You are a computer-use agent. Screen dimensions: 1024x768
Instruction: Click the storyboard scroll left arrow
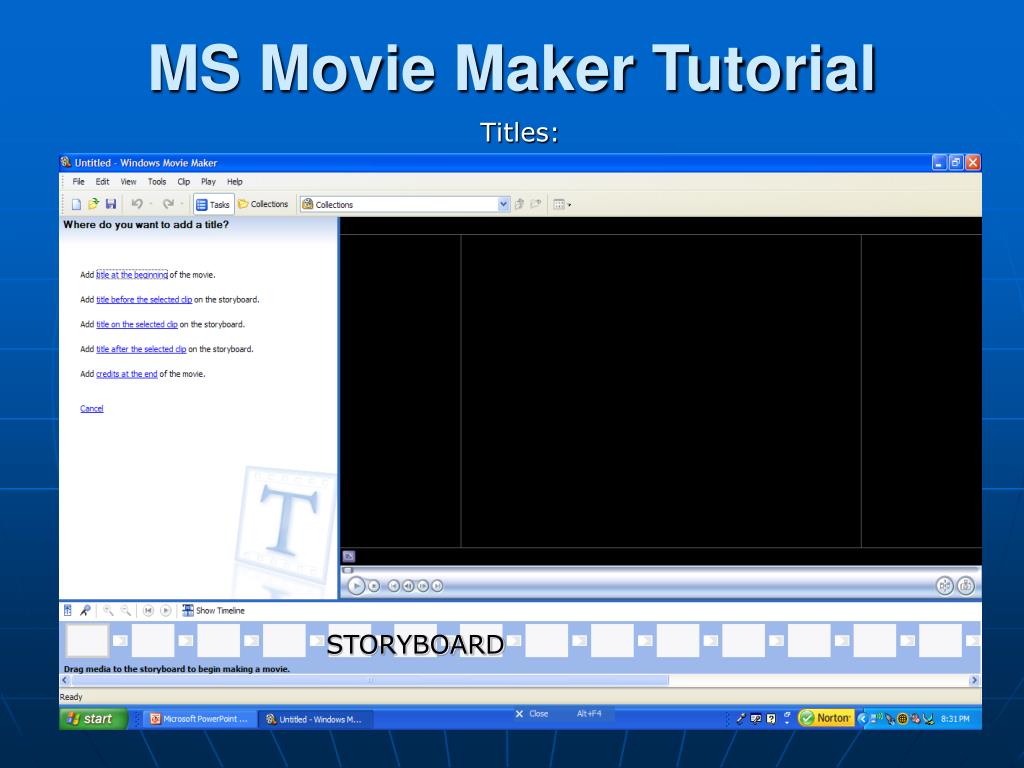tap(65, 680)
